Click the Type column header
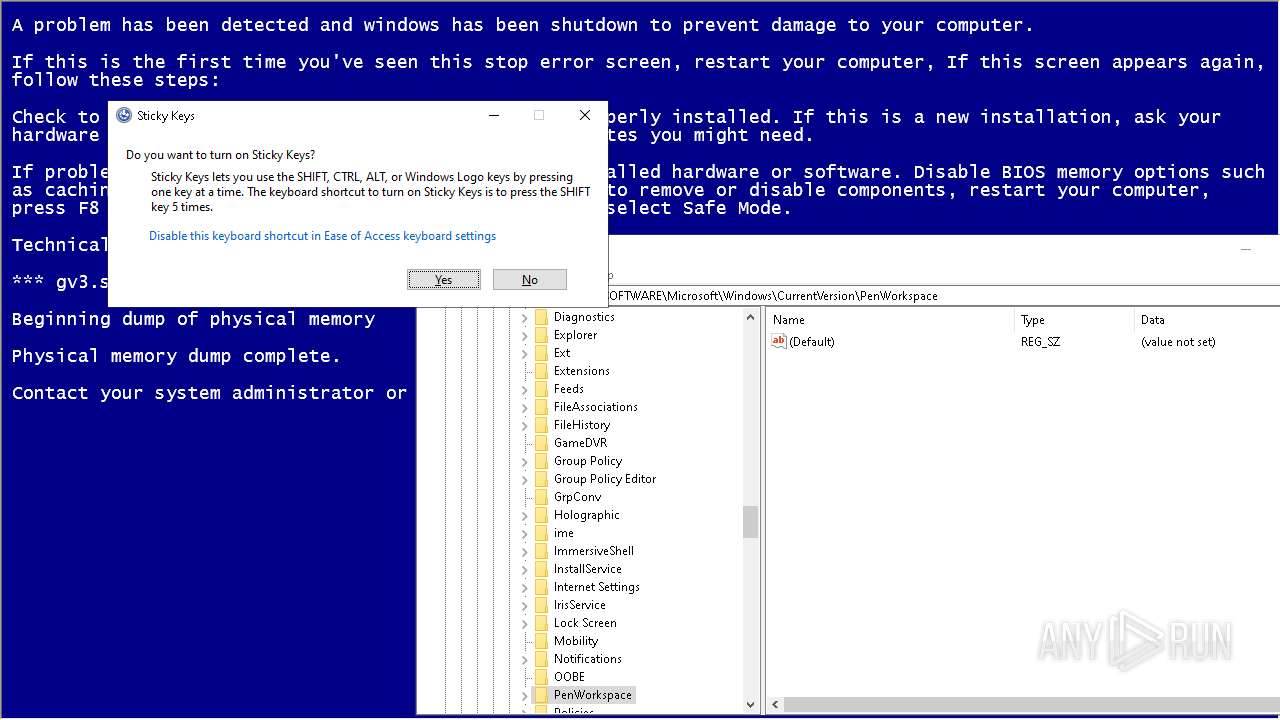This screenshot has width=1280, height=720. [1074, 320]
